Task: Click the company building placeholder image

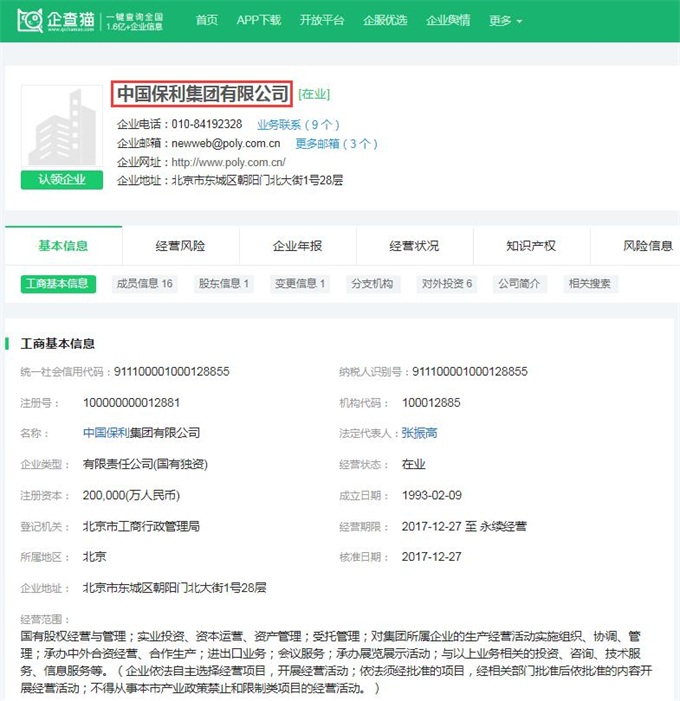Action: coord(61,128)
